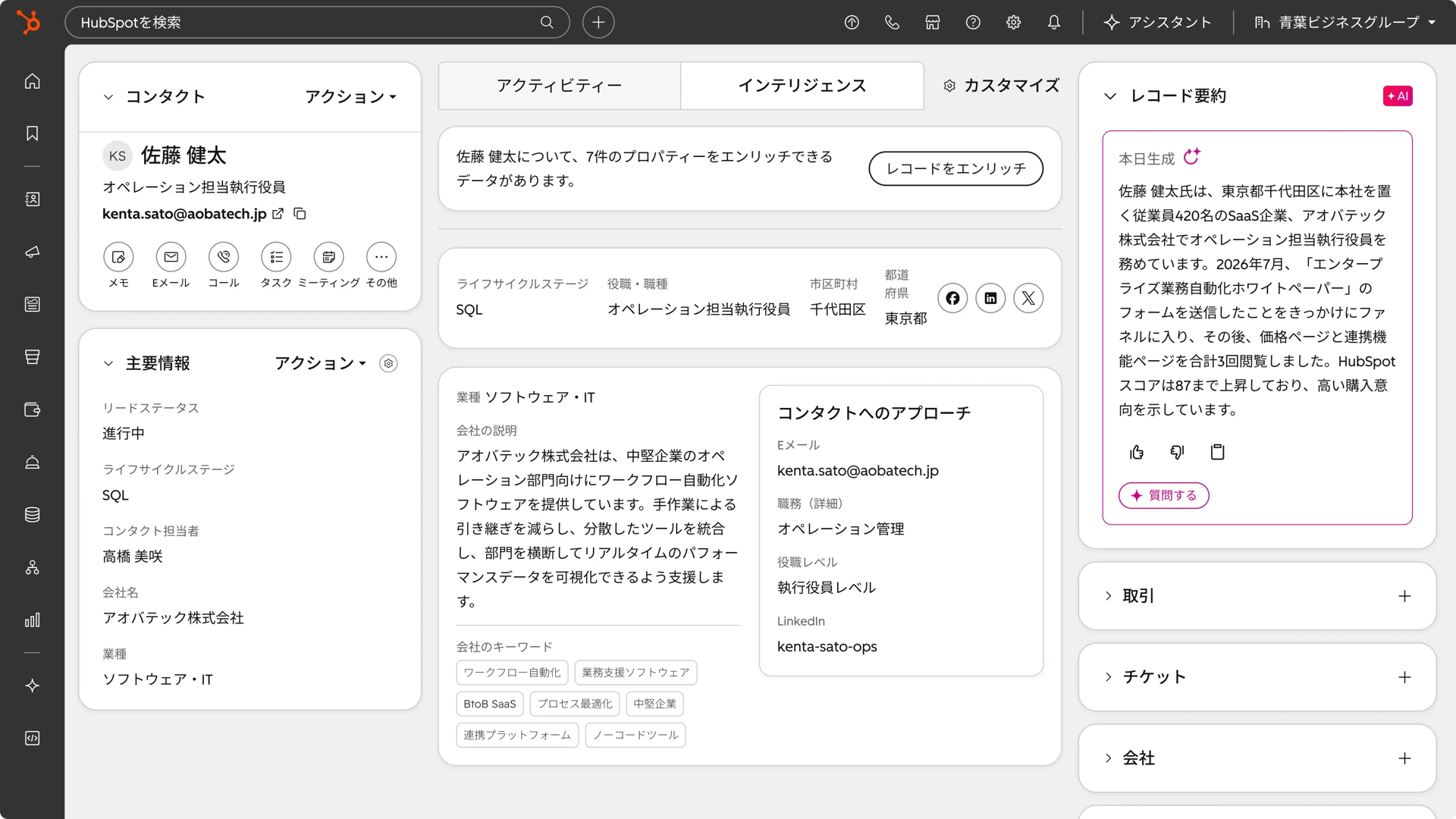Create a memo with the メモ icon
The width and height of the screenshot is (1456, 819).
tap(118, 257)
